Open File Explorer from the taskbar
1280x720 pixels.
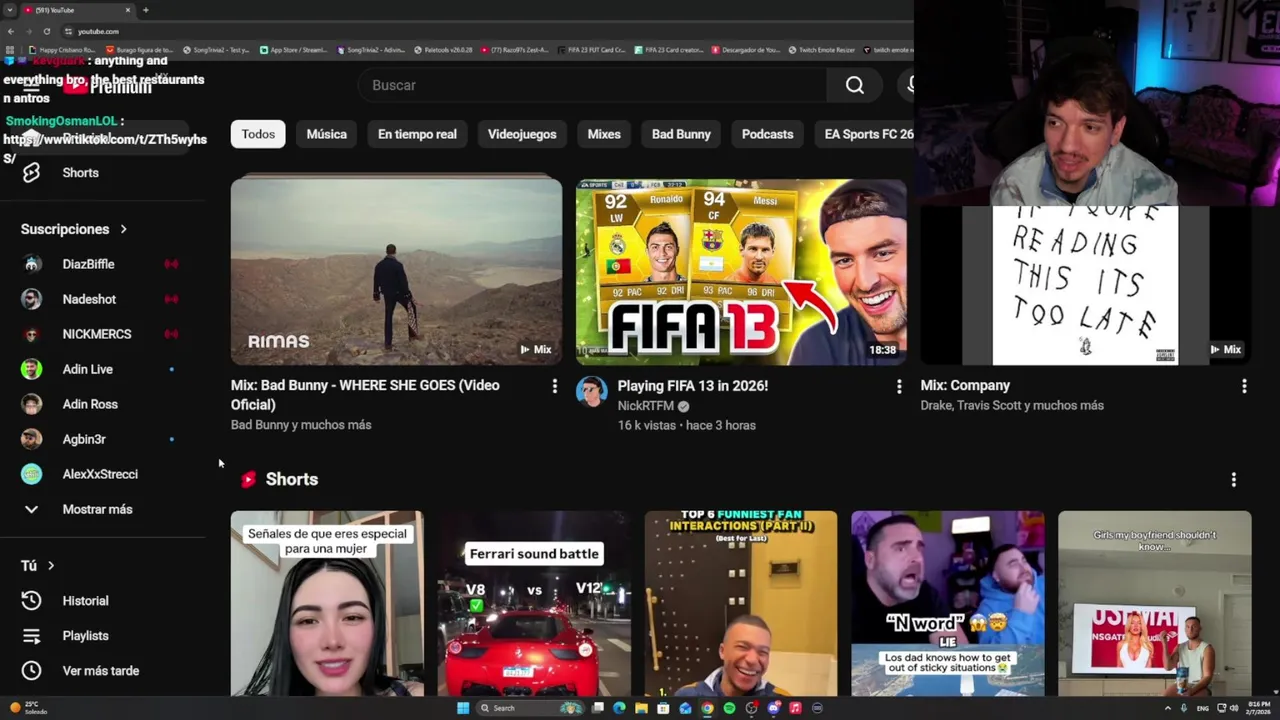tap(641, 708)
